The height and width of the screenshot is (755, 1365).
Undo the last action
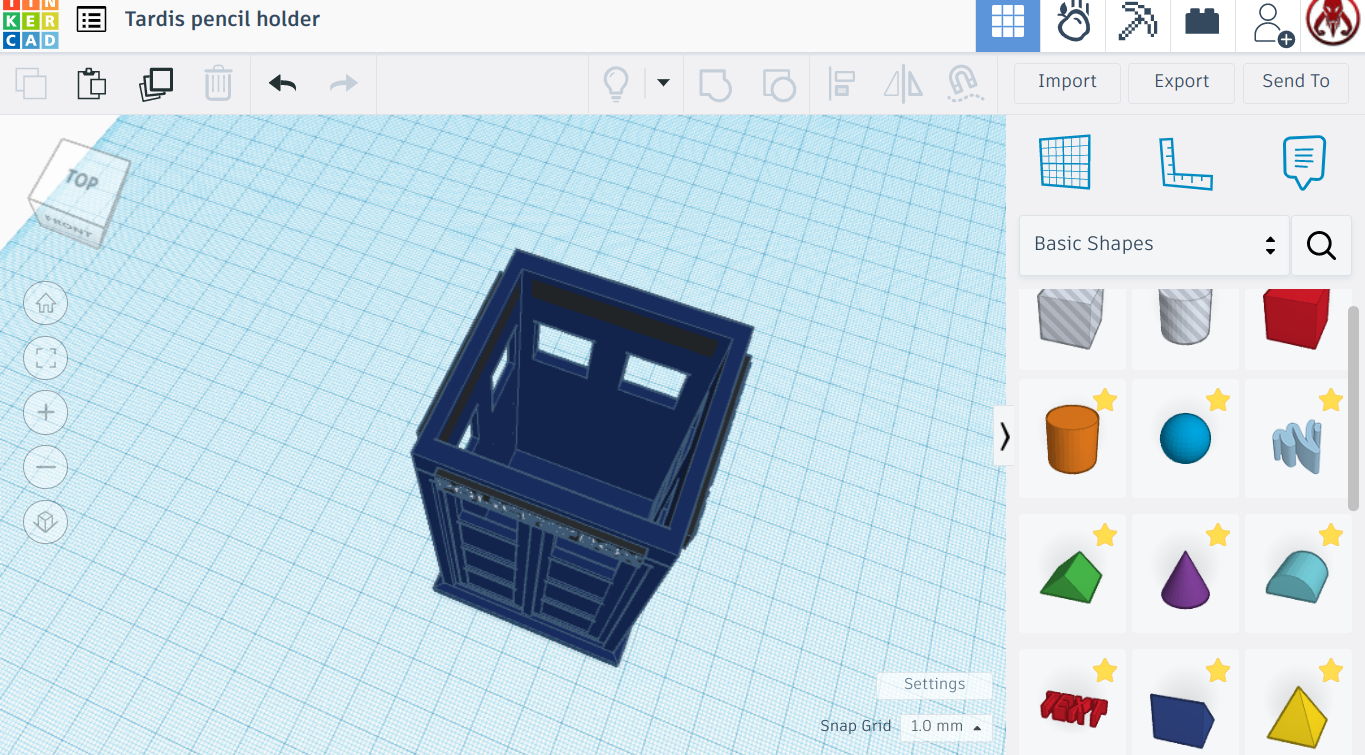pos(282,83)
